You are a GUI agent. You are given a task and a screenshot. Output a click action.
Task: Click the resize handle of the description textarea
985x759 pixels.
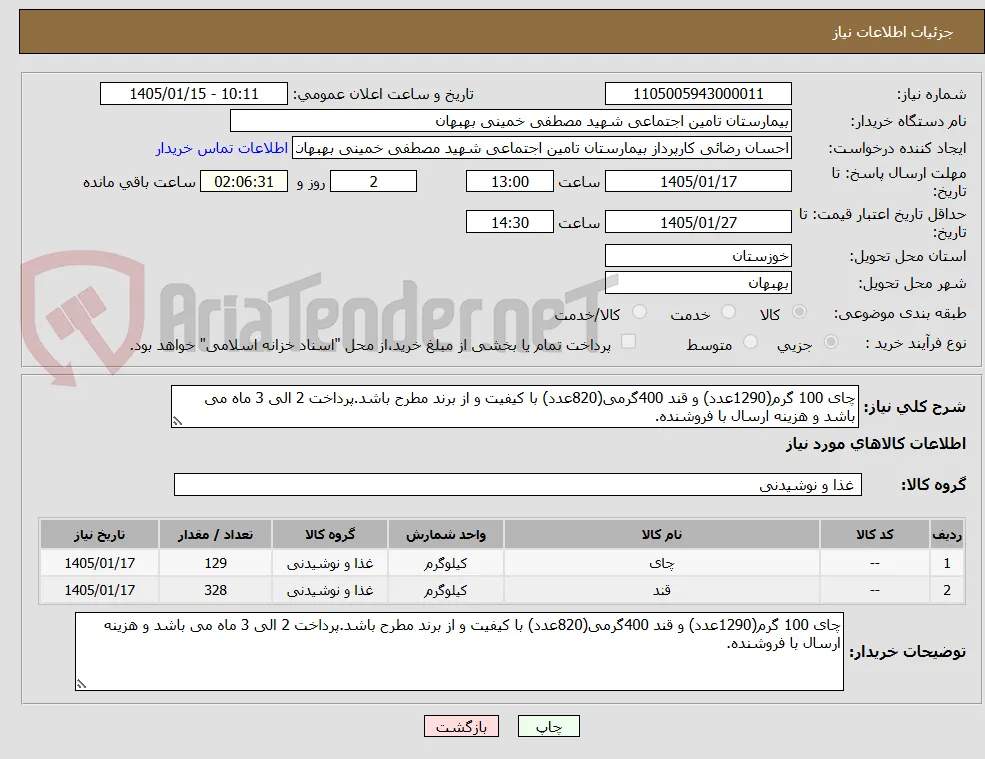(177, 422)
